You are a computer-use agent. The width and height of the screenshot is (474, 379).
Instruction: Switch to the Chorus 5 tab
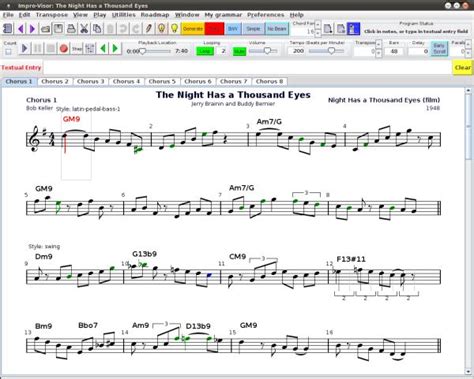coord(162,81)
